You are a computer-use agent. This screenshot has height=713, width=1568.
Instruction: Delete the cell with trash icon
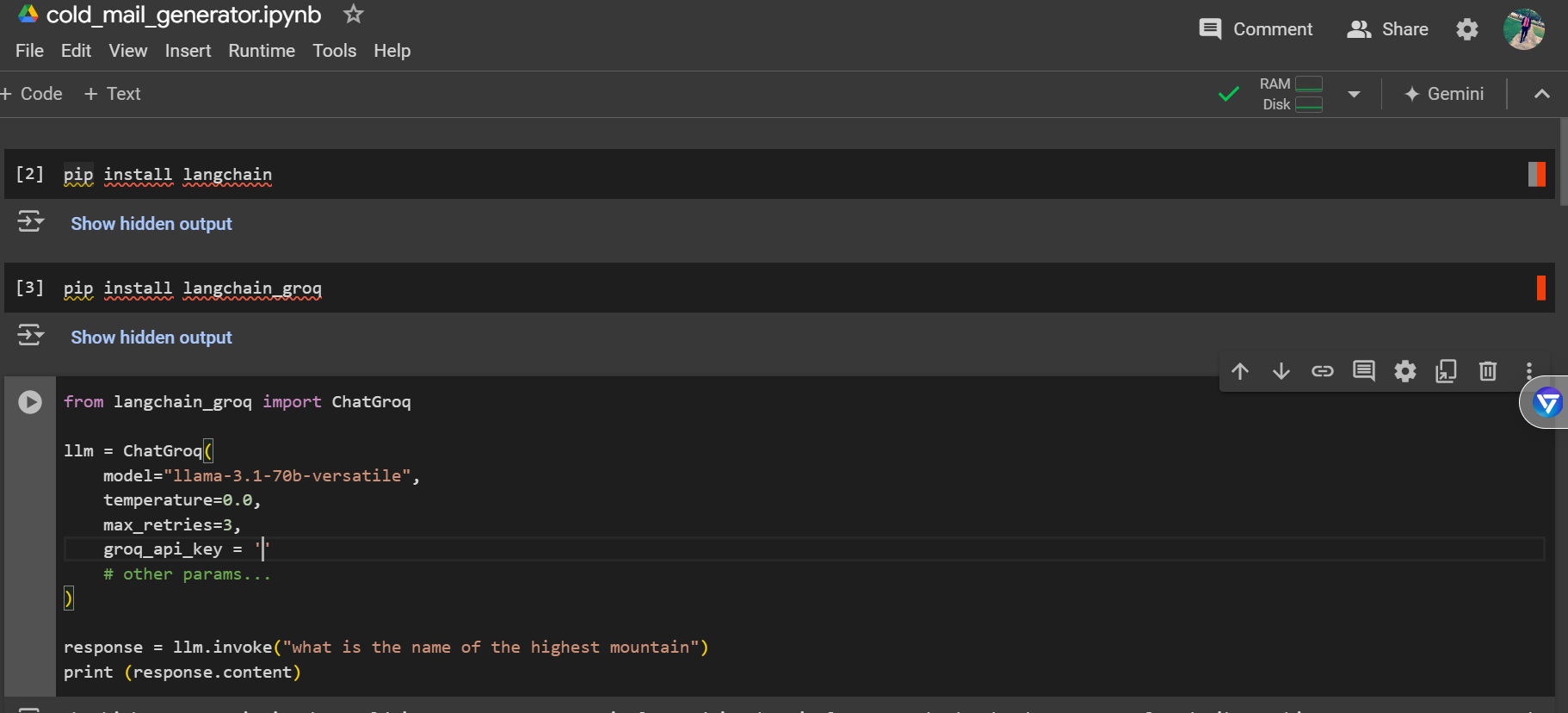click(x=1488, y=371)
